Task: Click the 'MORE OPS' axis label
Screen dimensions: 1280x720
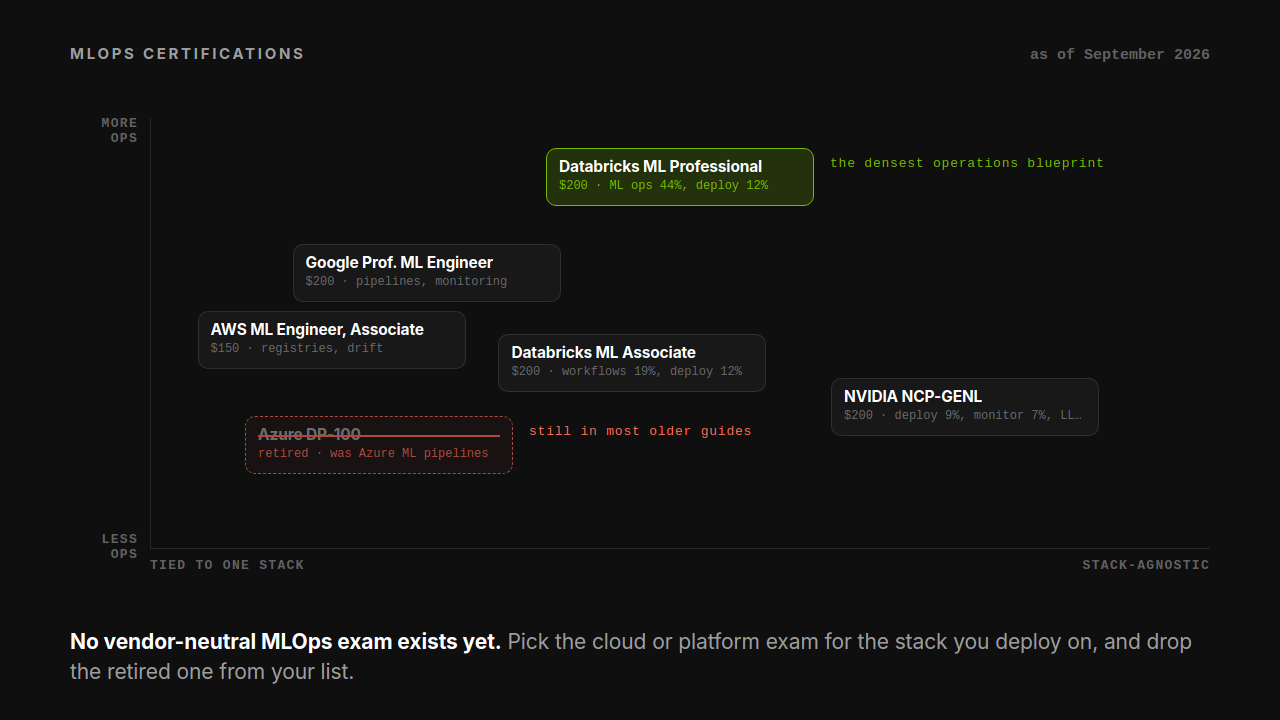Action: (x=120, y=130)
